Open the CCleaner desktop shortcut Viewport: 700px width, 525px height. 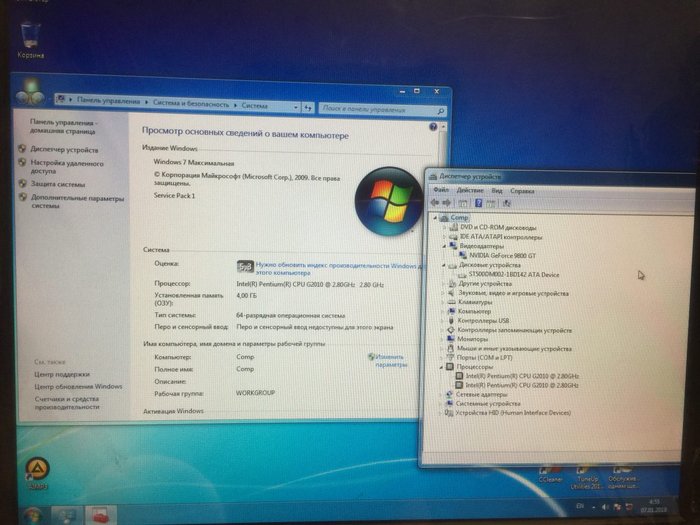pyautogui.click(x=550, y=474)
